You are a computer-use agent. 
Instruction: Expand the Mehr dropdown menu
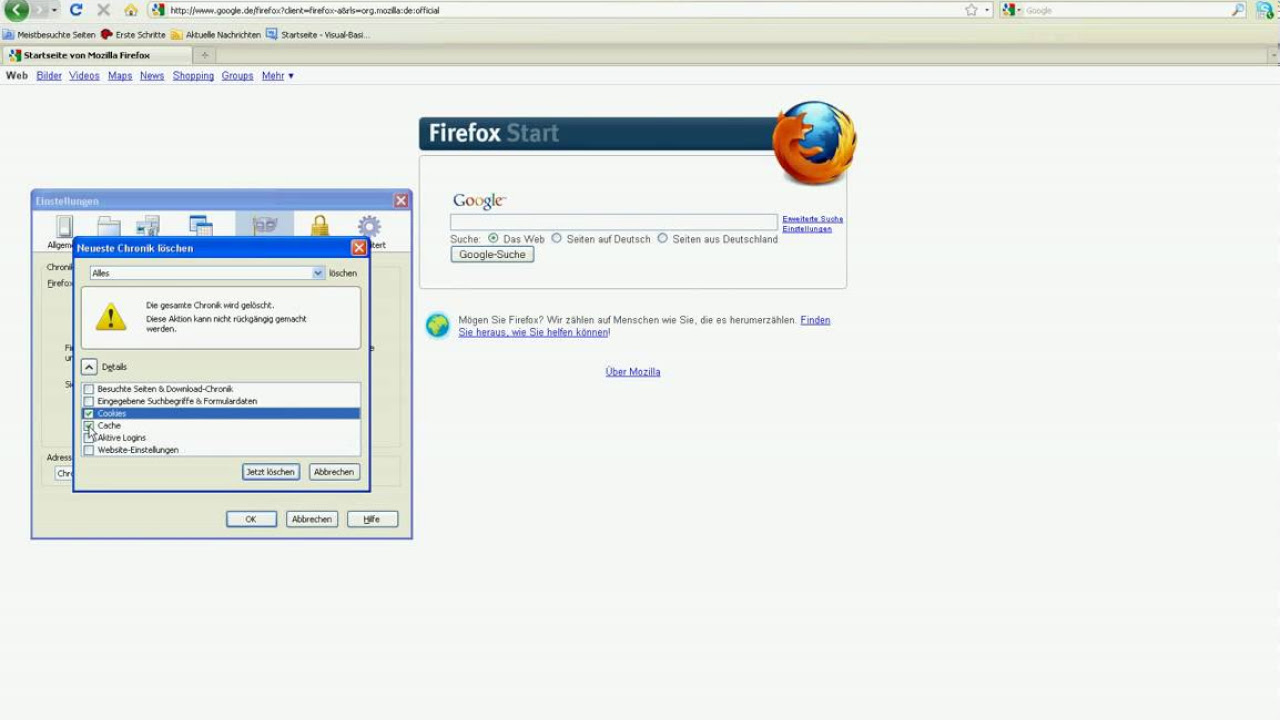click(278, 76)
